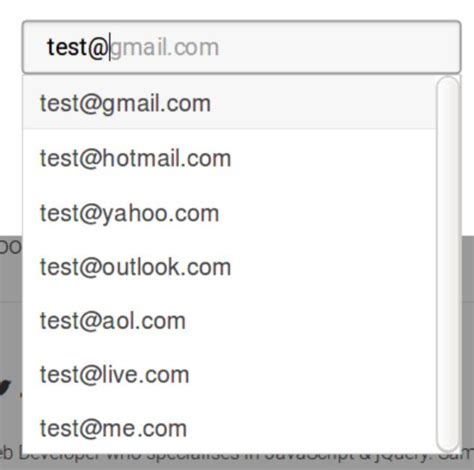Click the Twitter bird icon at left edge
474x470 pixels.
pyautogui.click(x=5, y=387)
